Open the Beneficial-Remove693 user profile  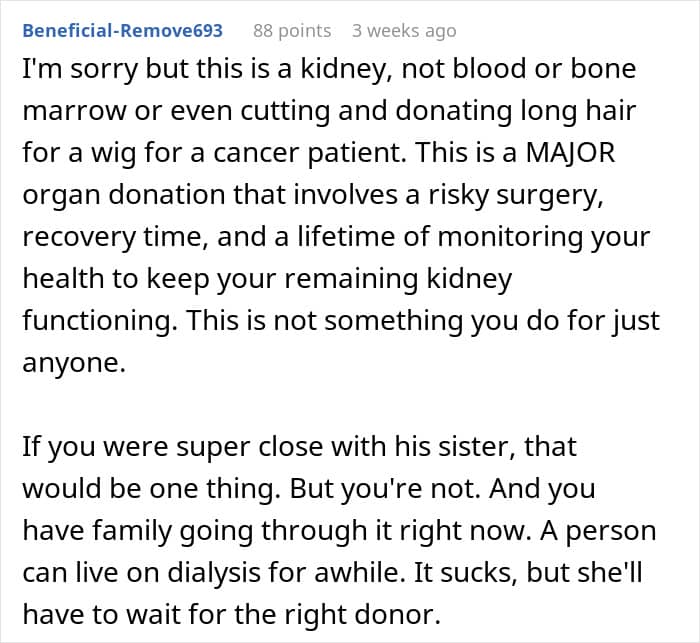122,31
